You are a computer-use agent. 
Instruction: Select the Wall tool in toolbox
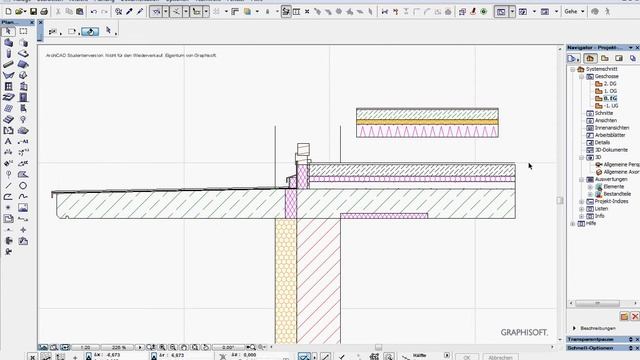coord(8,42)
